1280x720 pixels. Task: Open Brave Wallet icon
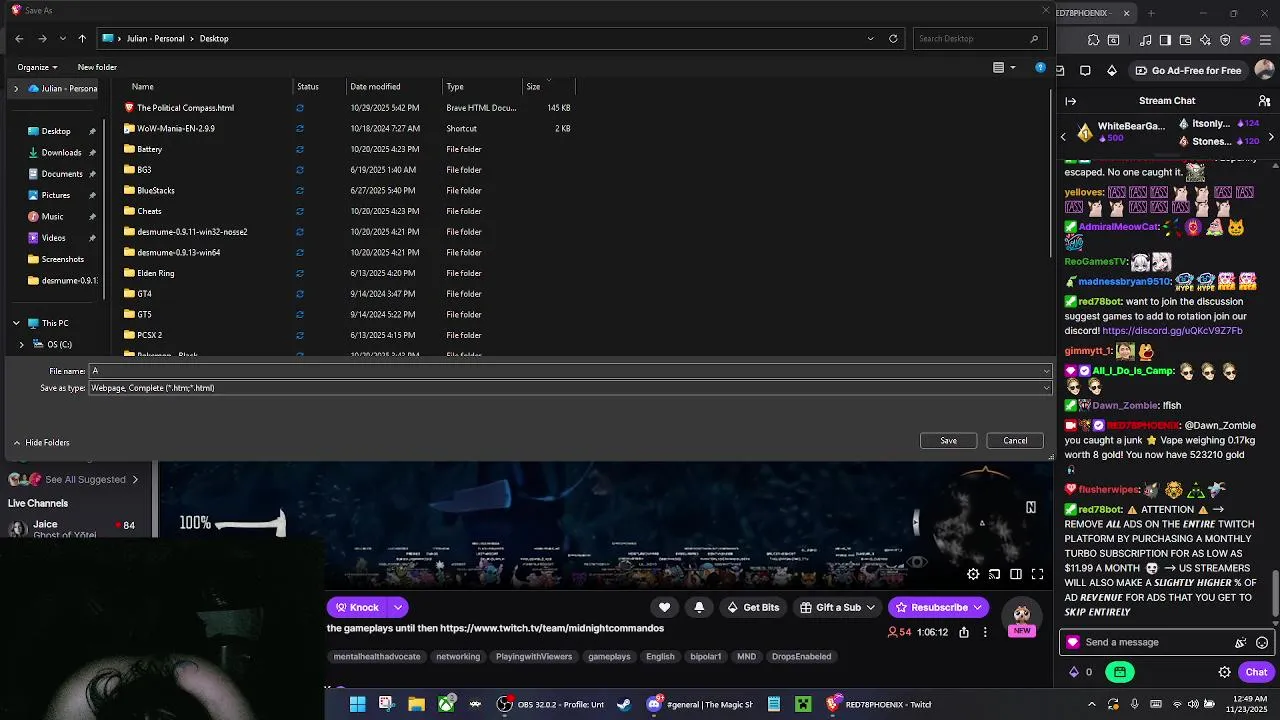[1185, 40]
